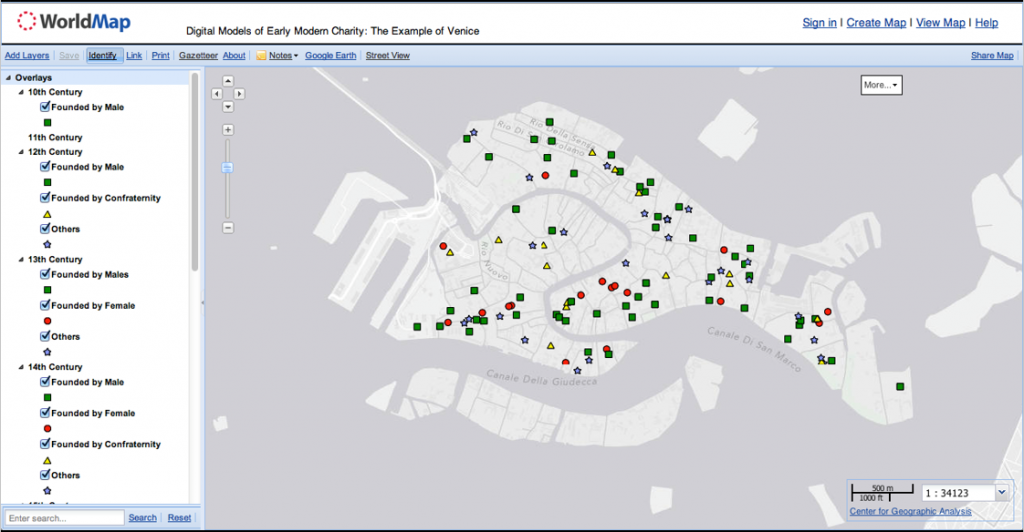The width and height of the screenshot is (1024, 532).
Task: Click the star legend icon under 12th Century Others
Action: [47, 244]
